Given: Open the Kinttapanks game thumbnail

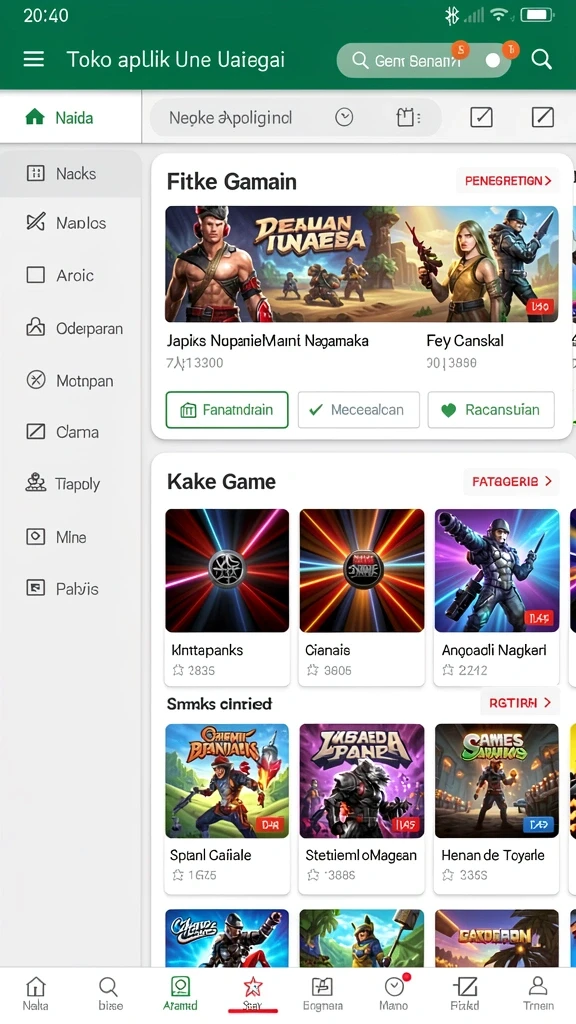Looking at the screenshot, I should 227,571.
